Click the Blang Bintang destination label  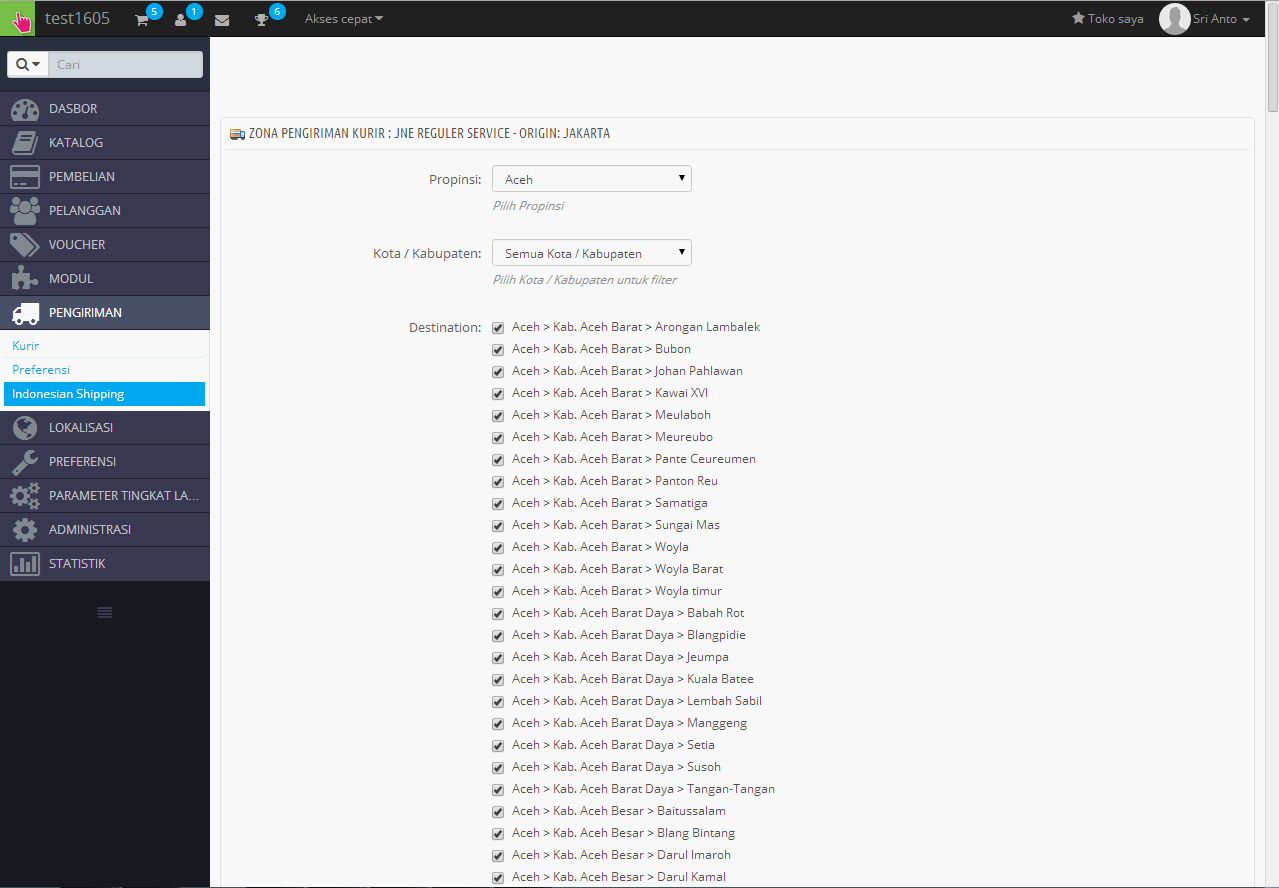tap(624, 833)
